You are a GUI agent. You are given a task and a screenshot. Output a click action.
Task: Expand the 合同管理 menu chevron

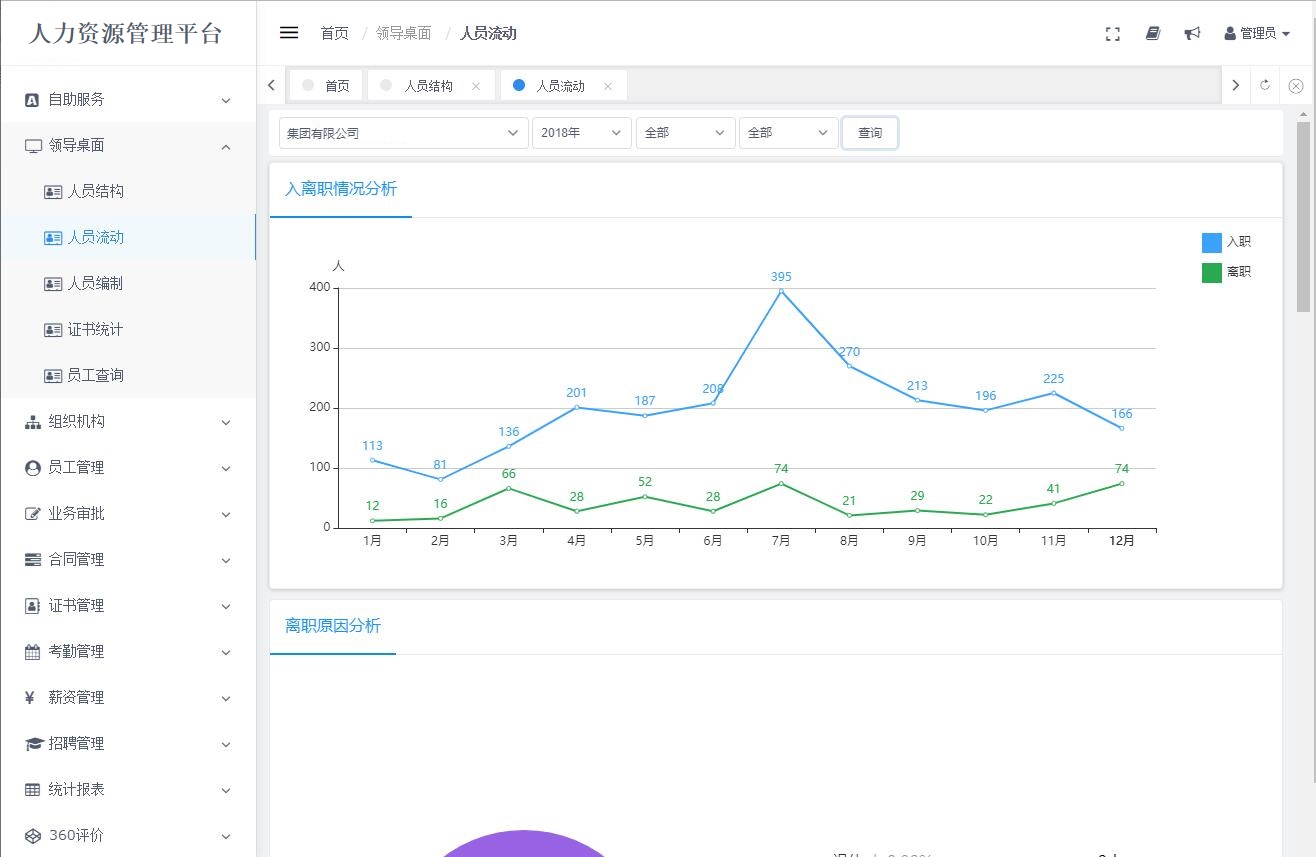(x=226, y=560)
